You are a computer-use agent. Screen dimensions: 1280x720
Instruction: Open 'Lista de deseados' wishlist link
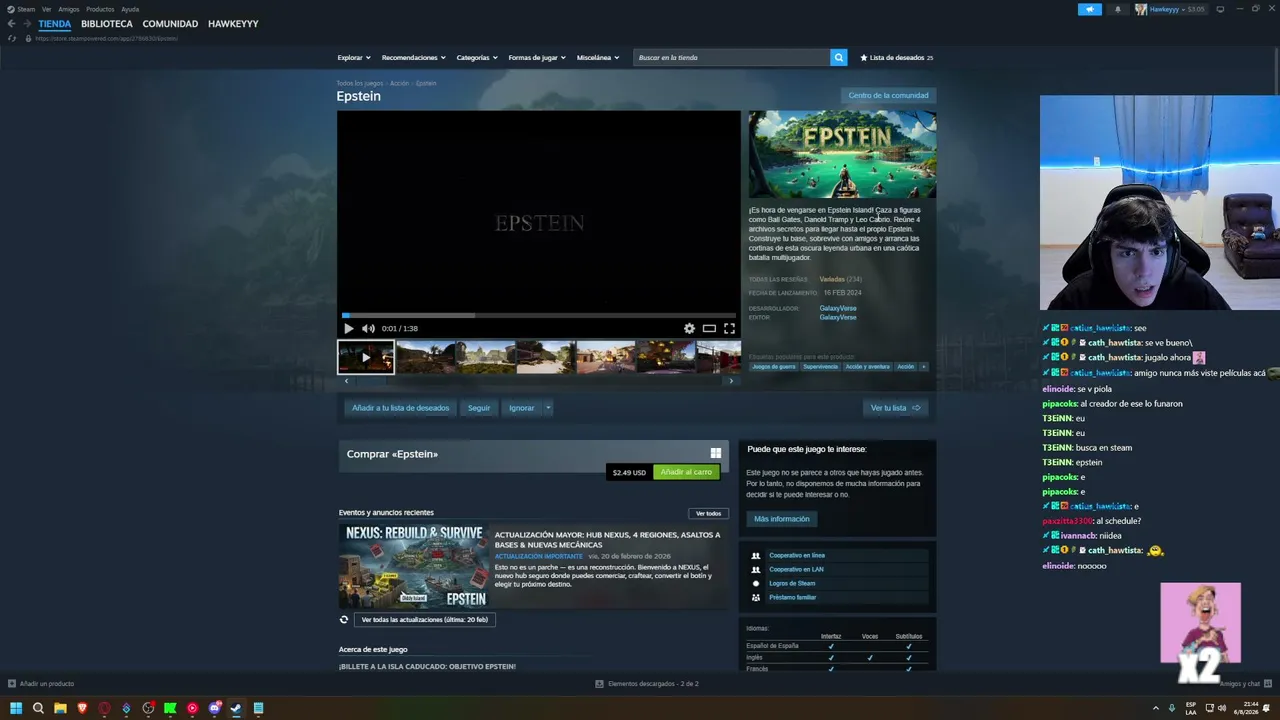pos(897,58)
